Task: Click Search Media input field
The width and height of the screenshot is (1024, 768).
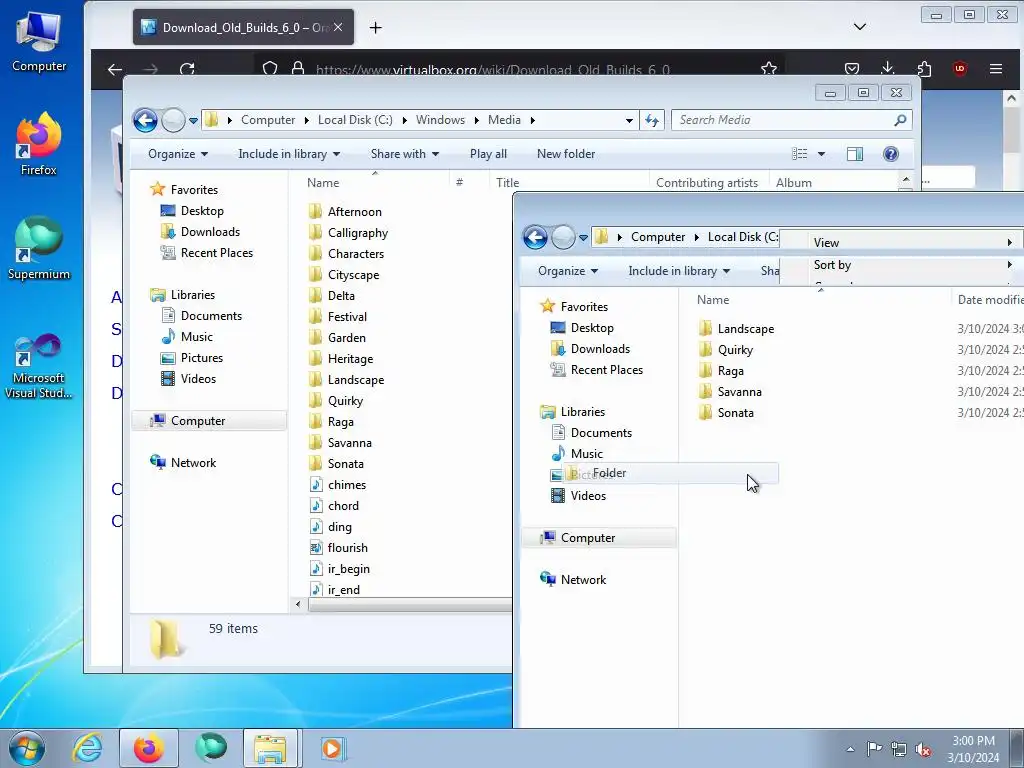Action: [784, 120]
